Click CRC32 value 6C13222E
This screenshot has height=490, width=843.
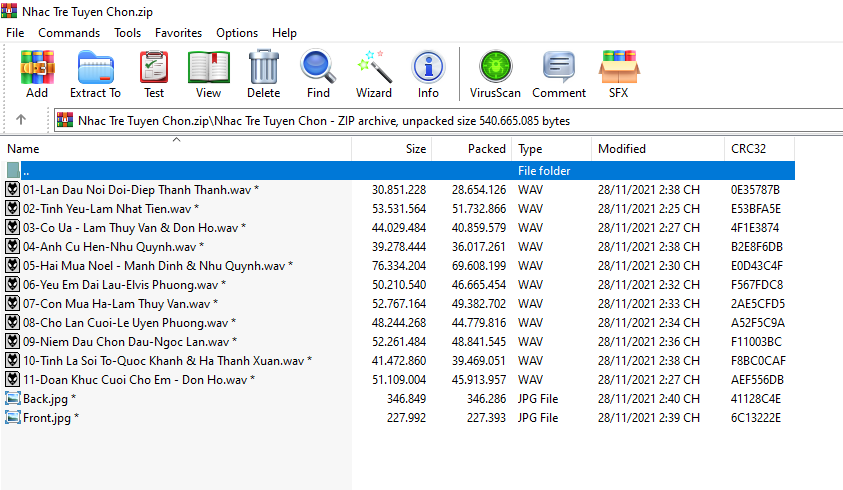click(x=755, y=417)
